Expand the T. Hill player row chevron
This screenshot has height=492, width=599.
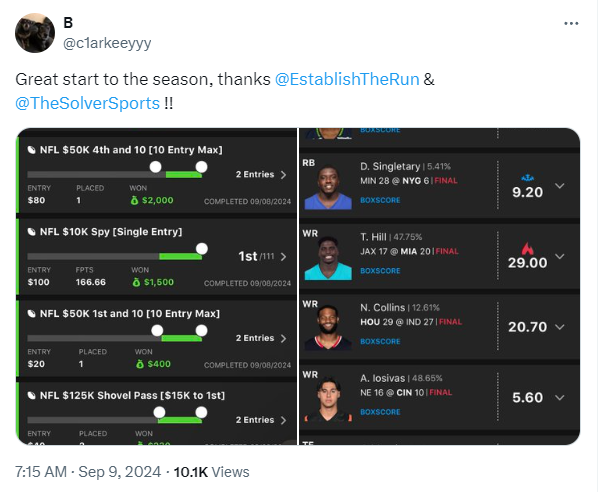[x=560, y=256]
